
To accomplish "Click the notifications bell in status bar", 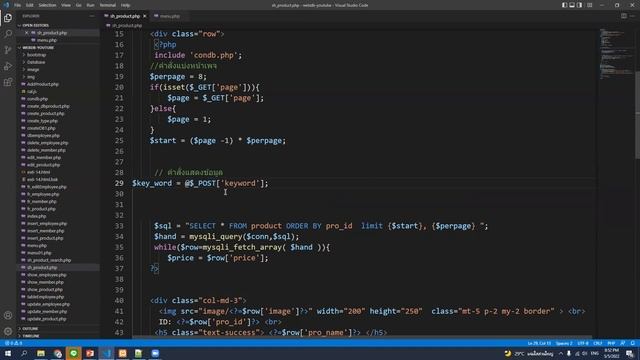I will point(632,343).
